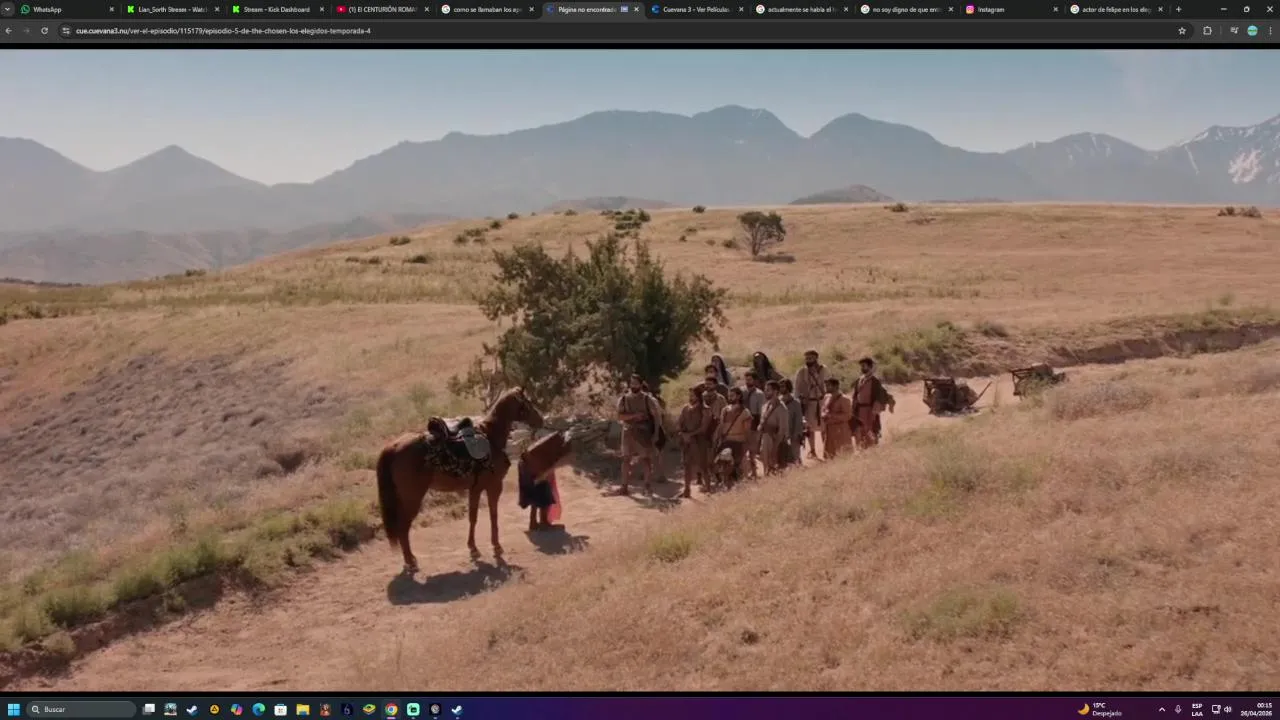
Task: Open Task View on the taskbar
Action: (149, 709)
